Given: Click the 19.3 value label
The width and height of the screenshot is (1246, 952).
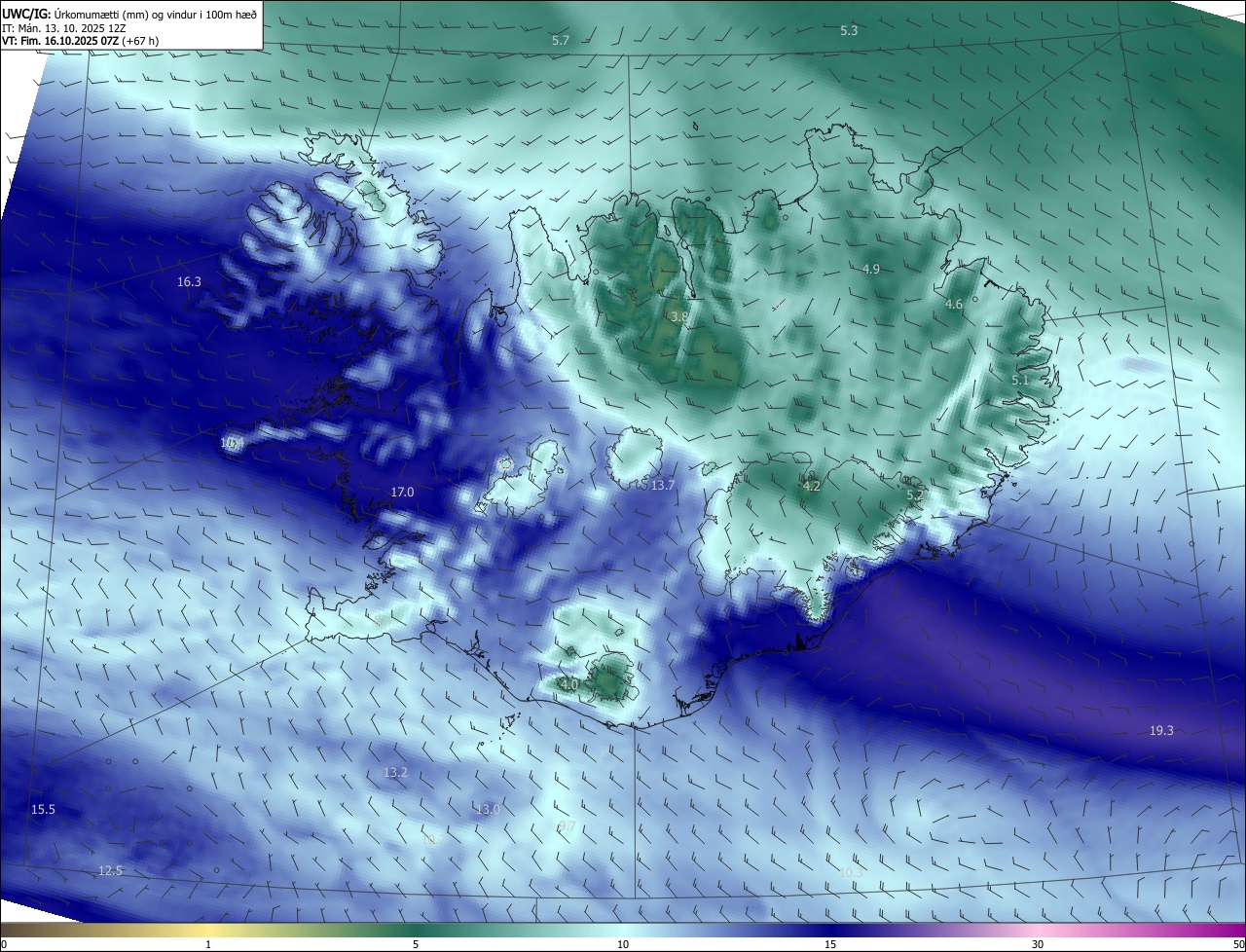Looking at the screenshot, I should pyautogui.click(x=1161, y=730).
